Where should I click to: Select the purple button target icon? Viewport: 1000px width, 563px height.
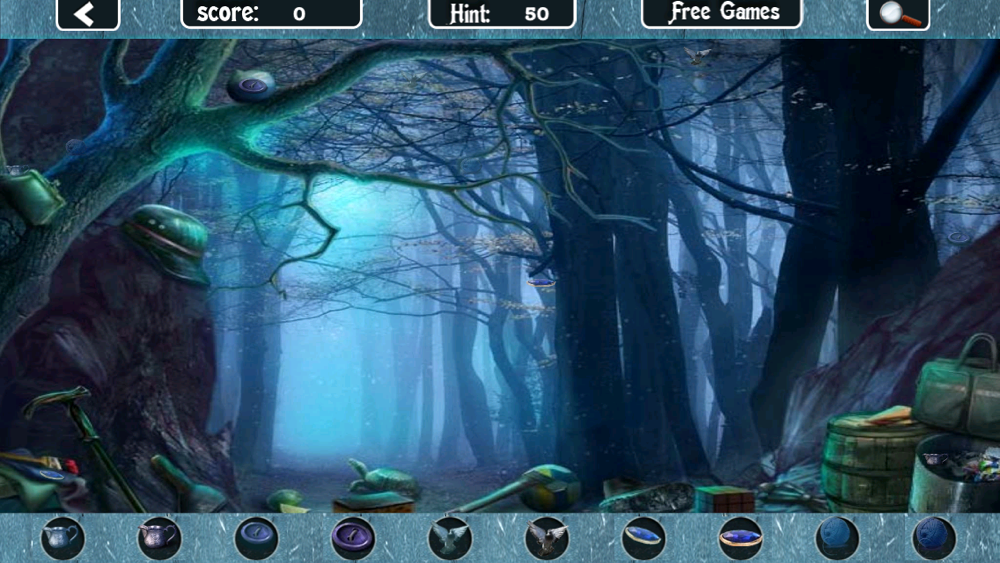(x=353, y=538)
